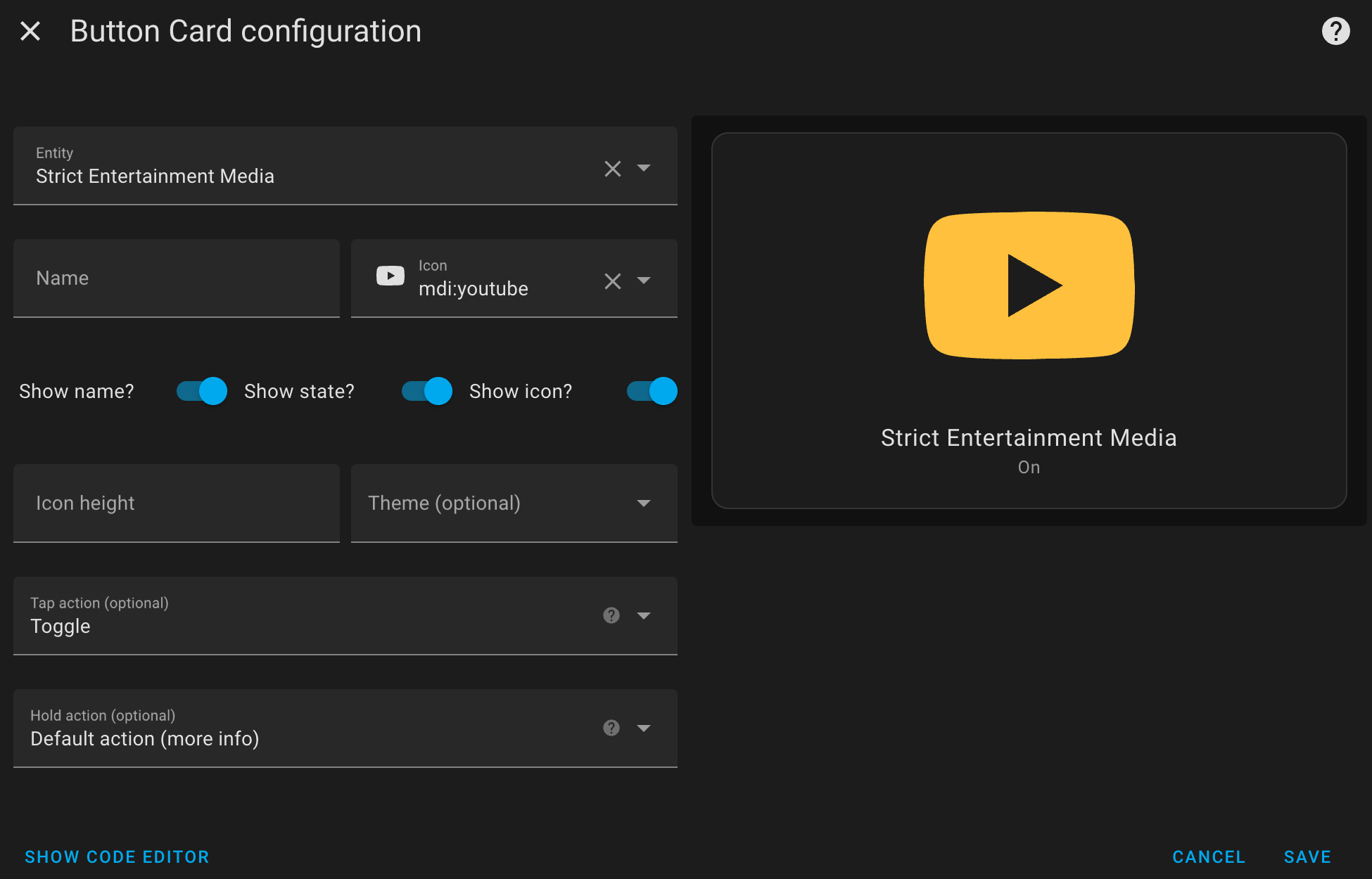
Task: Expand the Tap action dropdown
Action: point(648,615)
